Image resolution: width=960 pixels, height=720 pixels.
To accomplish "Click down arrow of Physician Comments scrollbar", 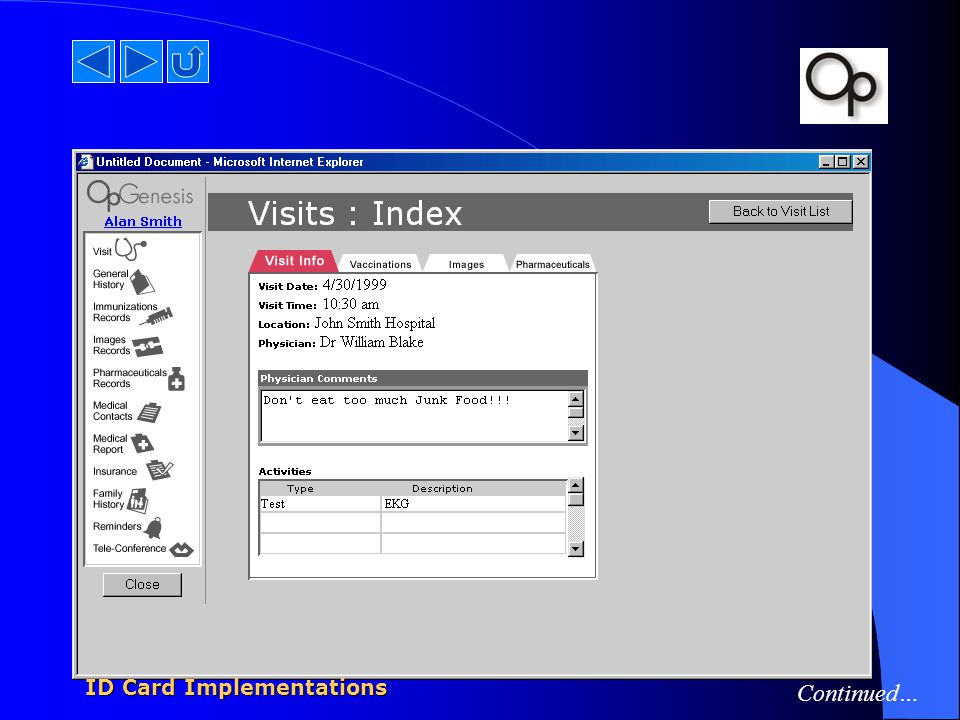I will 576,433.
